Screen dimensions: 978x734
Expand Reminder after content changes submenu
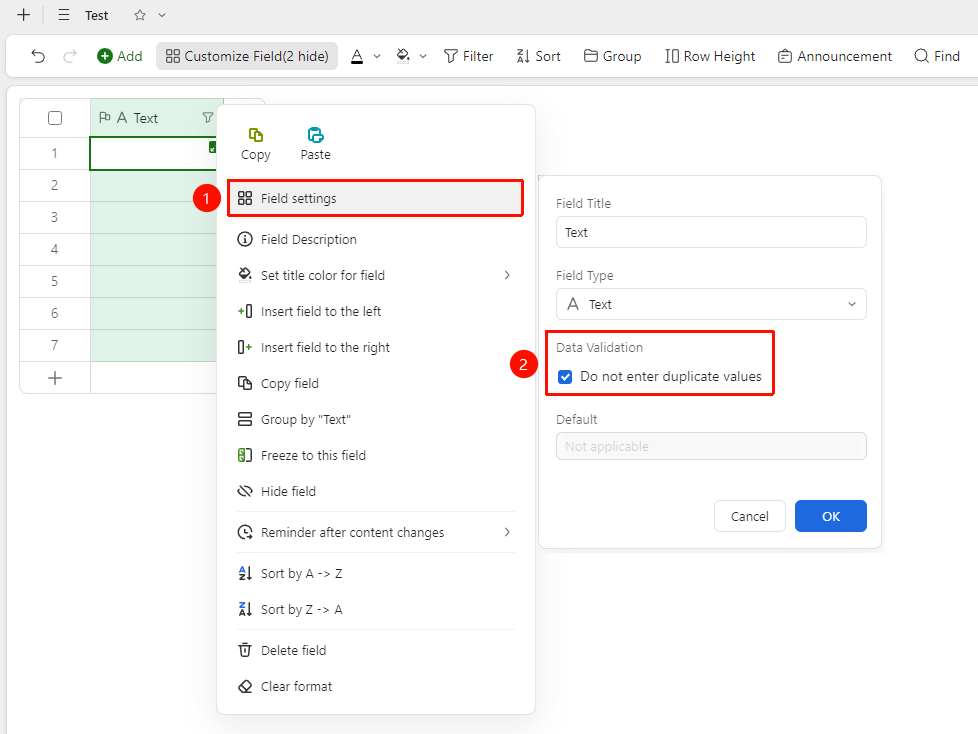tap(375, 532)
